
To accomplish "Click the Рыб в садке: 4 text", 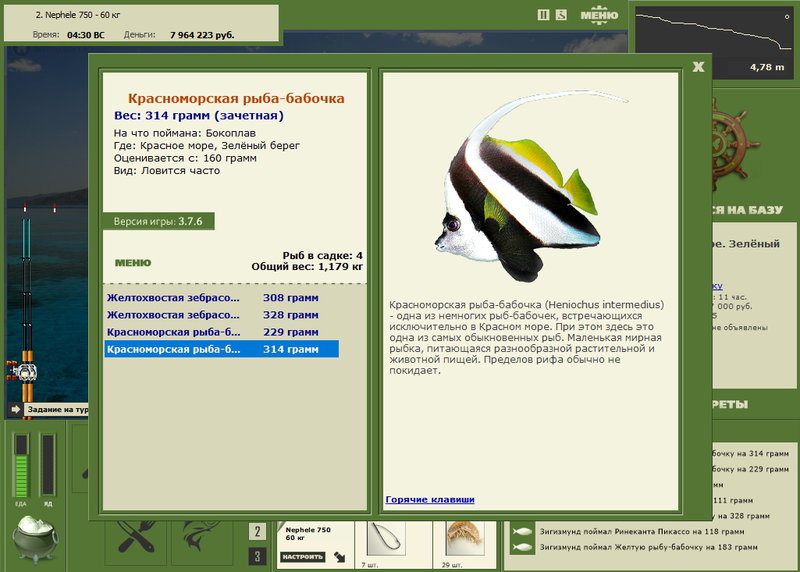I will (322, 255).
